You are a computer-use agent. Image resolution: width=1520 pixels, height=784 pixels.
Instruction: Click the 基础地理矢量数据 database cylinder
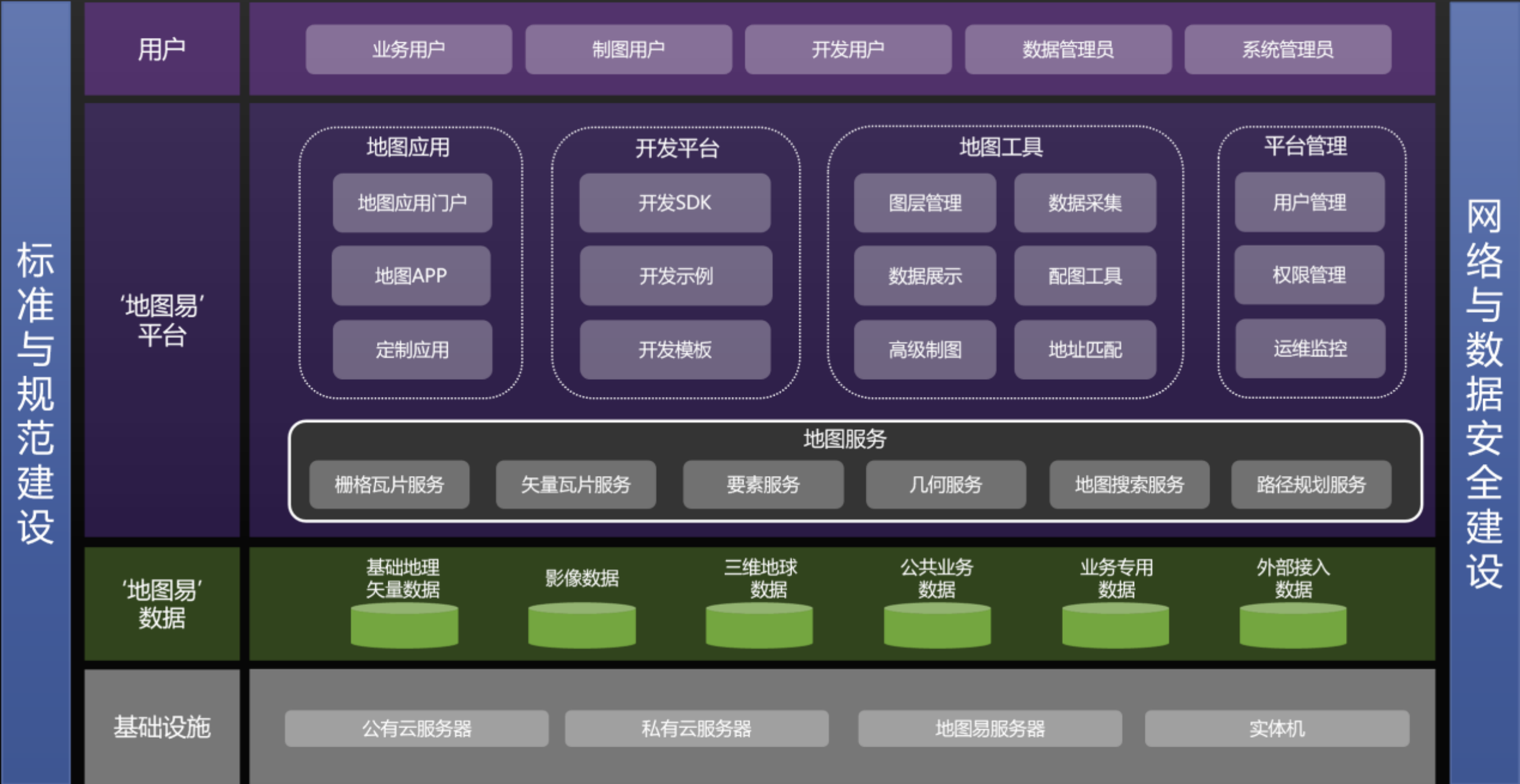click(404, 626)
